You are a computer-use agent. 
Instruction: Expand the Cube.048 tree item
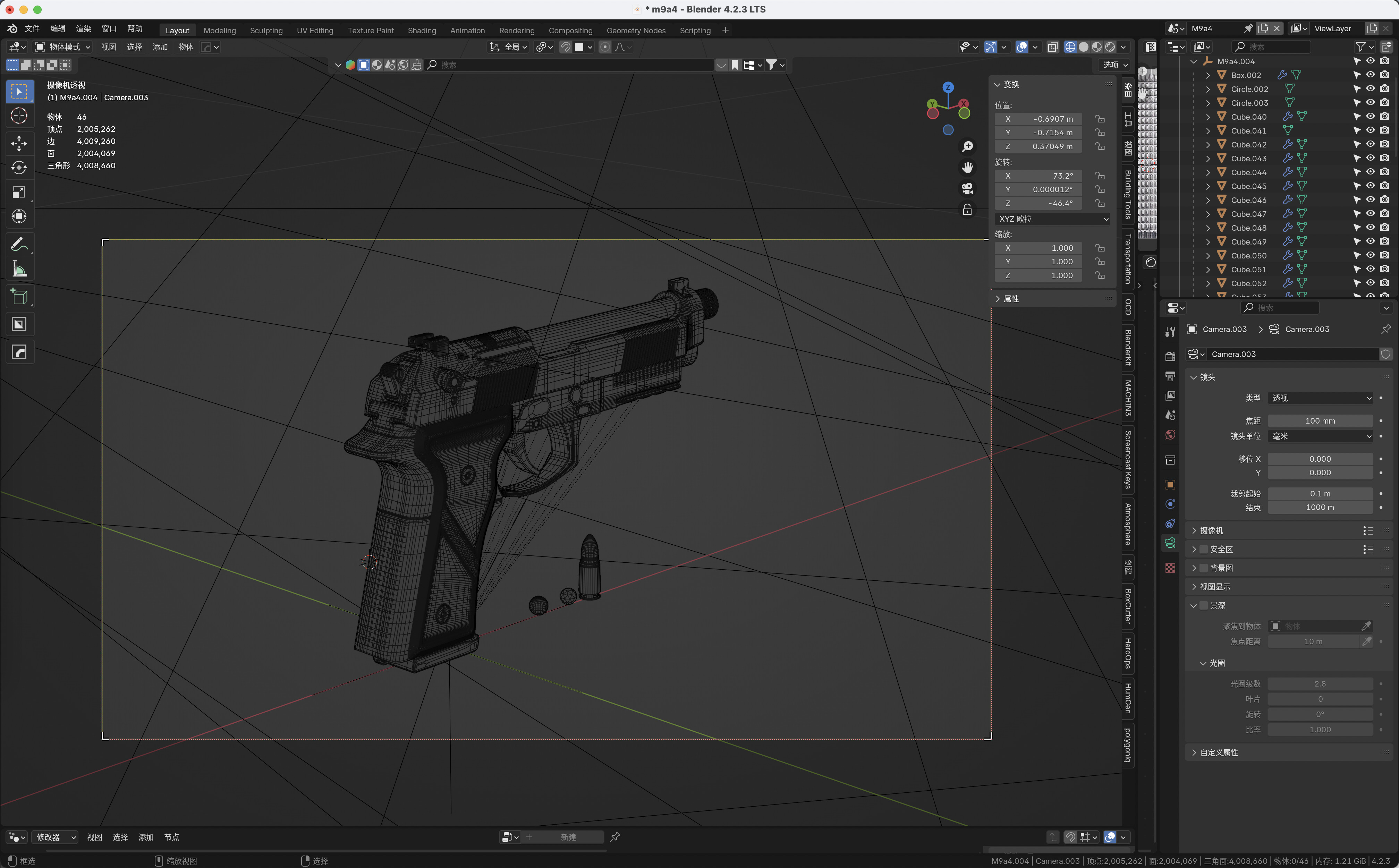coord(1208,228)
